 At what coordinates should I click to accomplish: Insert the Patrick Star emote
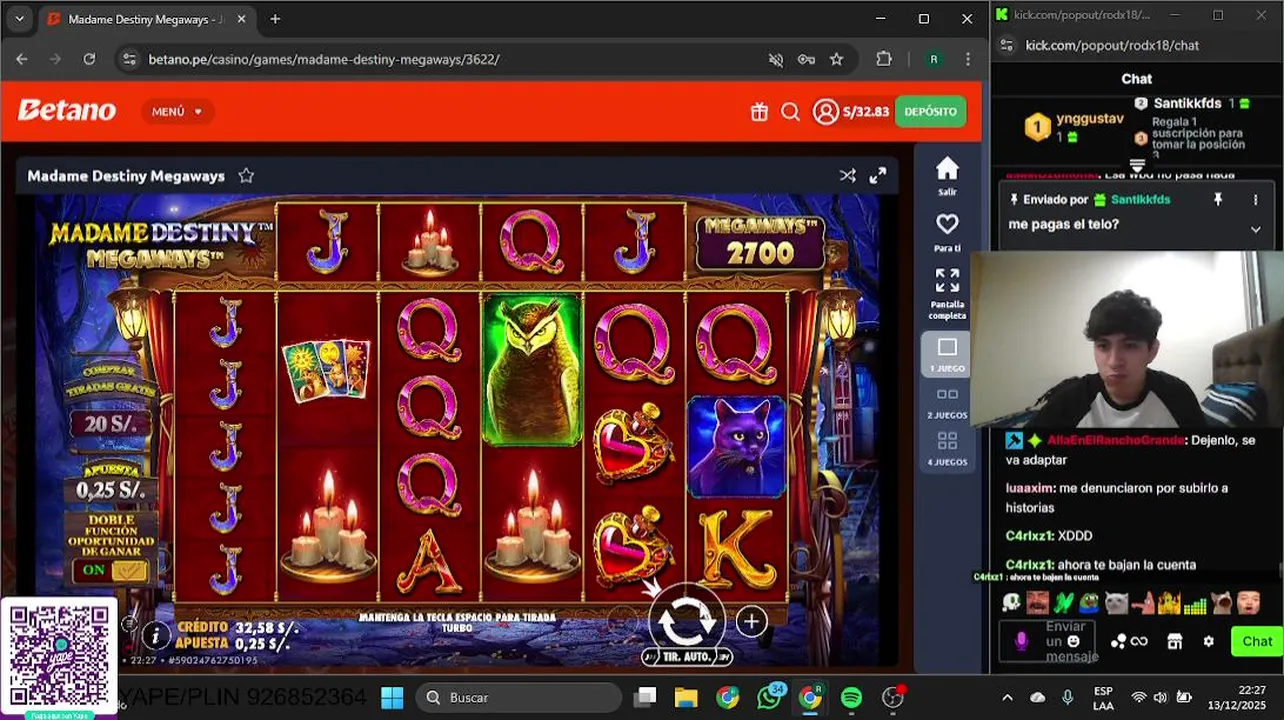tap(1142, 603)
